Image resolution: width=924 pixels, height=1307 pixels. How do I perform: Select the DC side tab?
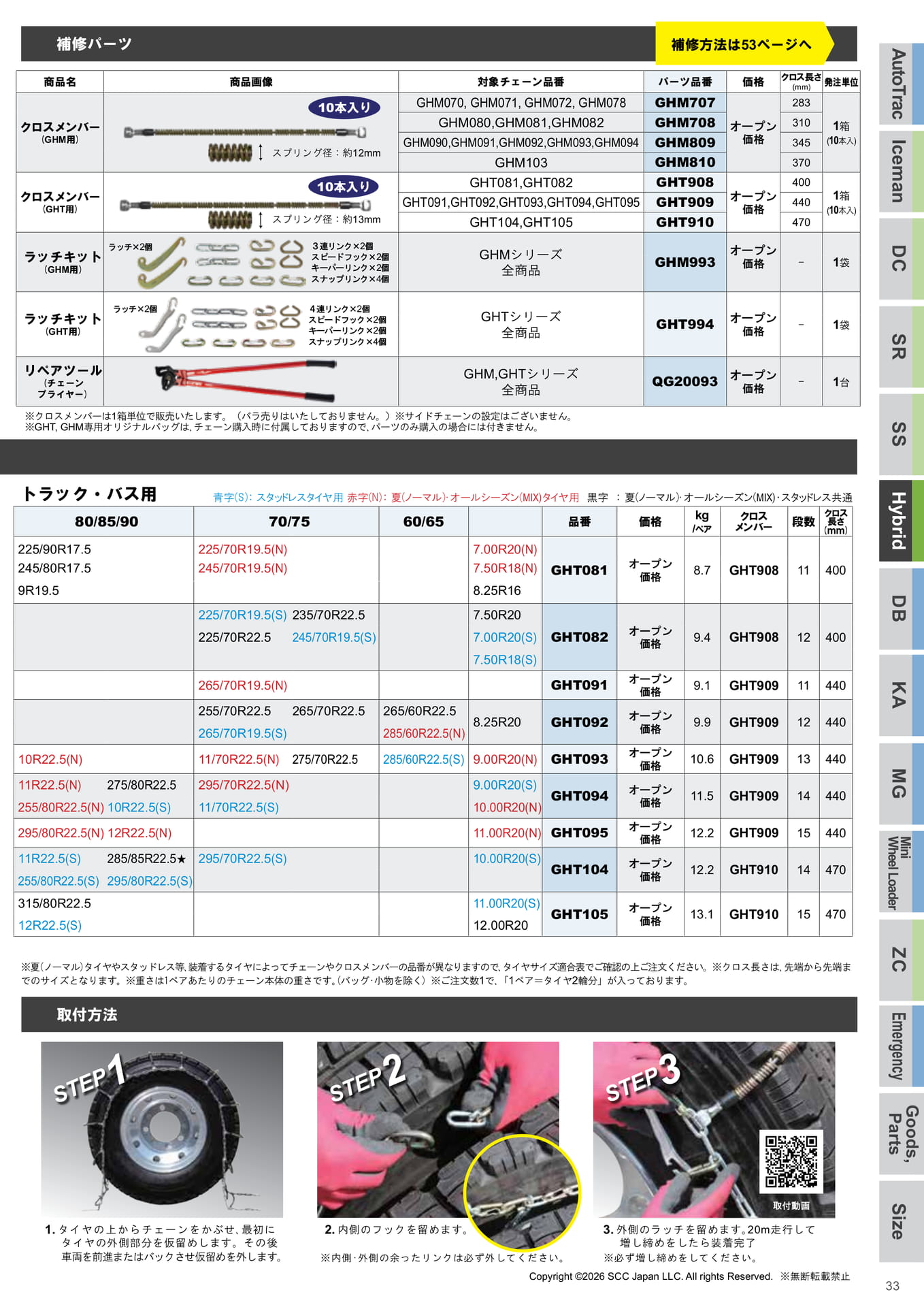pos(901,259)
